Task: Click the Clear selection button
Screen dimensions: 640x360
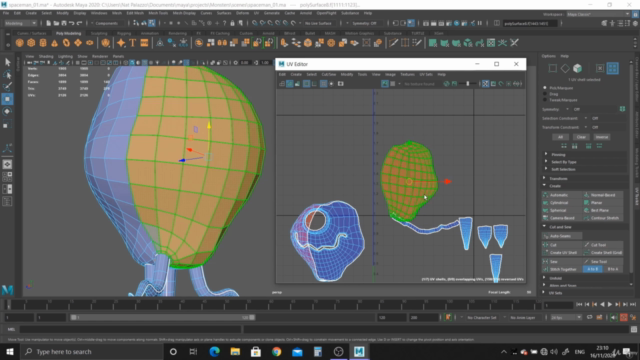Action: (581, 137)
